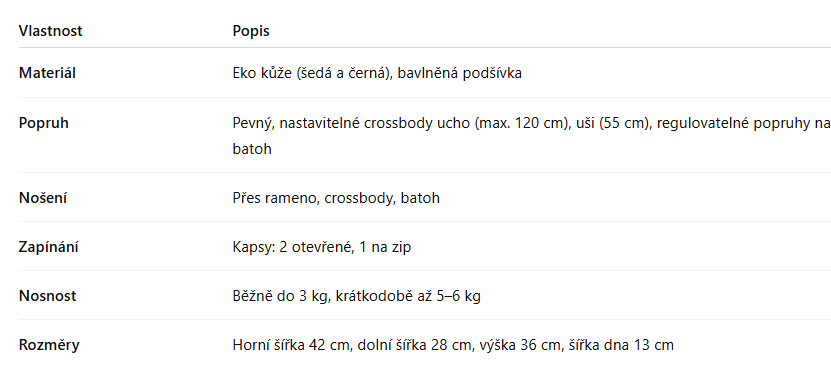
Task: Select the Zapínání row label
Action: pyautogui.click(x=48, y=247)
